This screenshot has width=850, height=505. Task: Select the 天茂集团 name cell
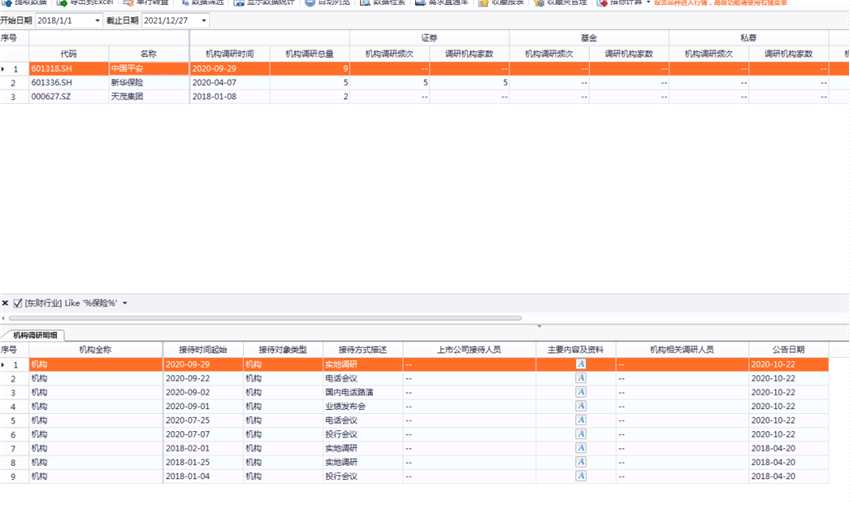(149, 96)
